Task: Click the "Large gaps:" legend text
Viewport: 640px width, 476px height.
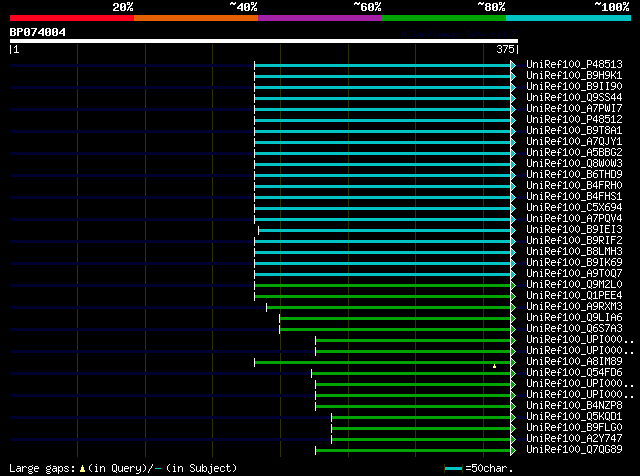Action: (x=42, y=469)
